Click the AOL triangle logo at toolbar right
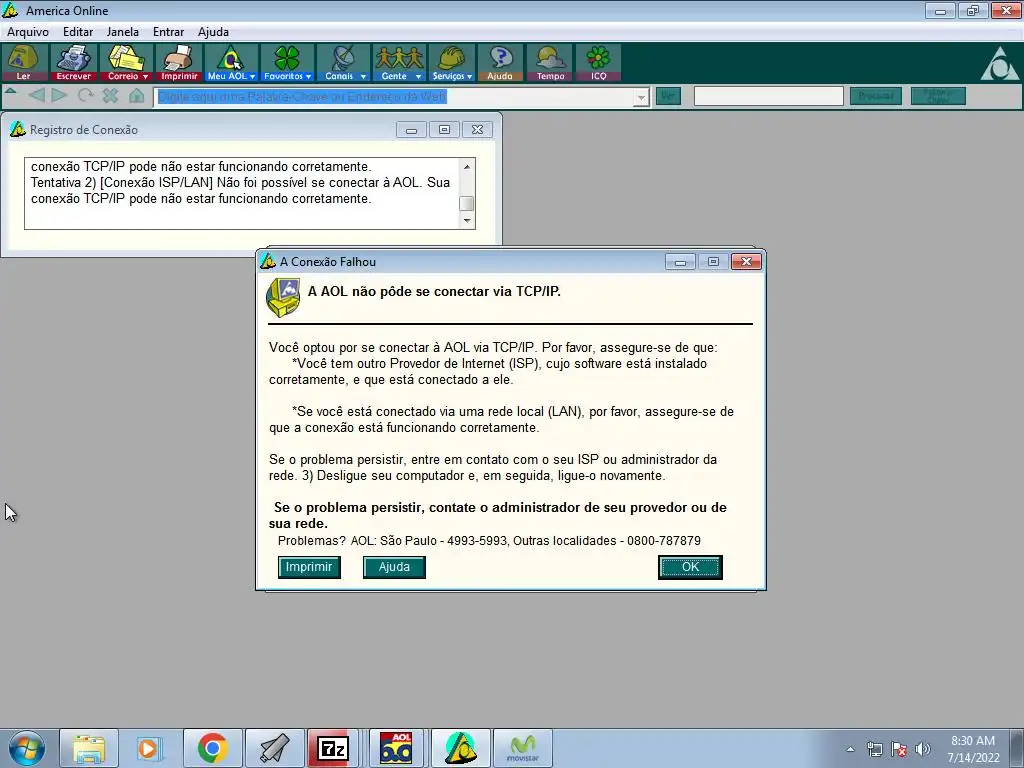 point(999,63)
